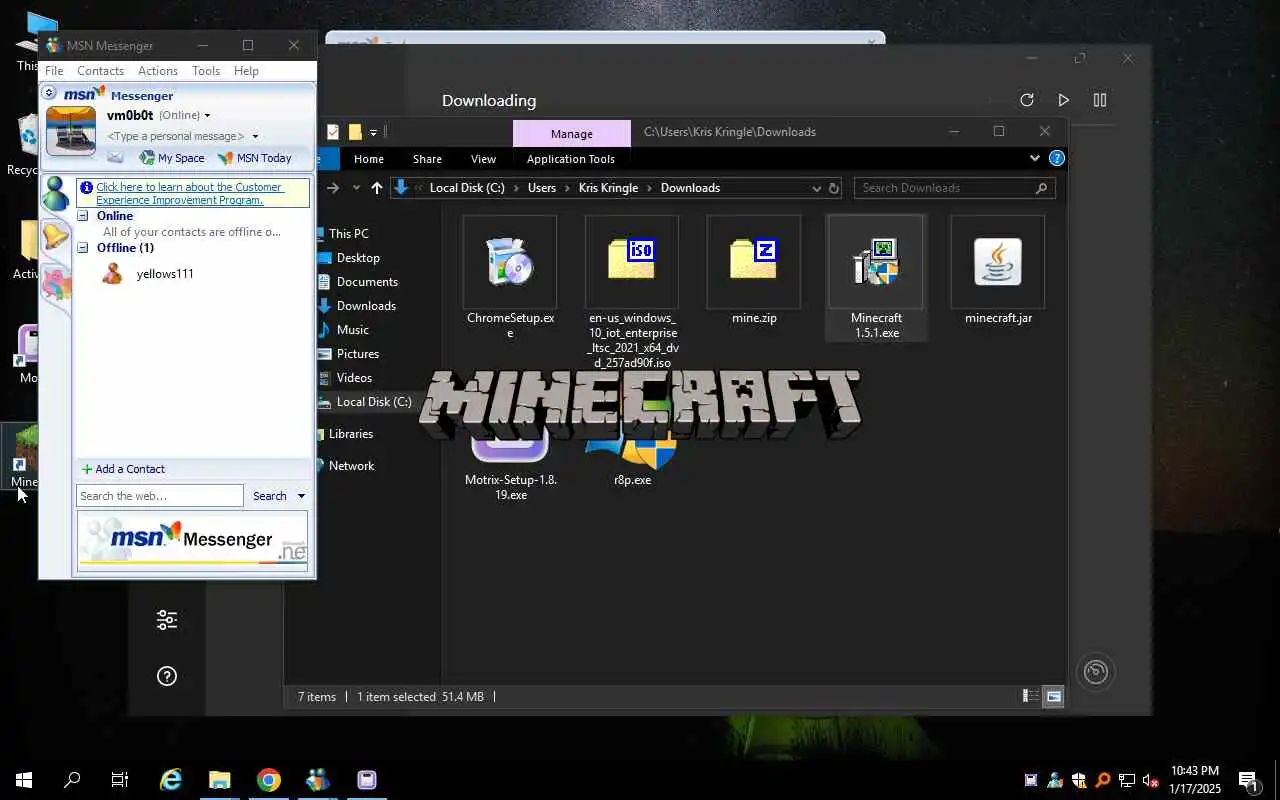
Task: Refresh the Downloads folder view
Action: pos(833,188)
